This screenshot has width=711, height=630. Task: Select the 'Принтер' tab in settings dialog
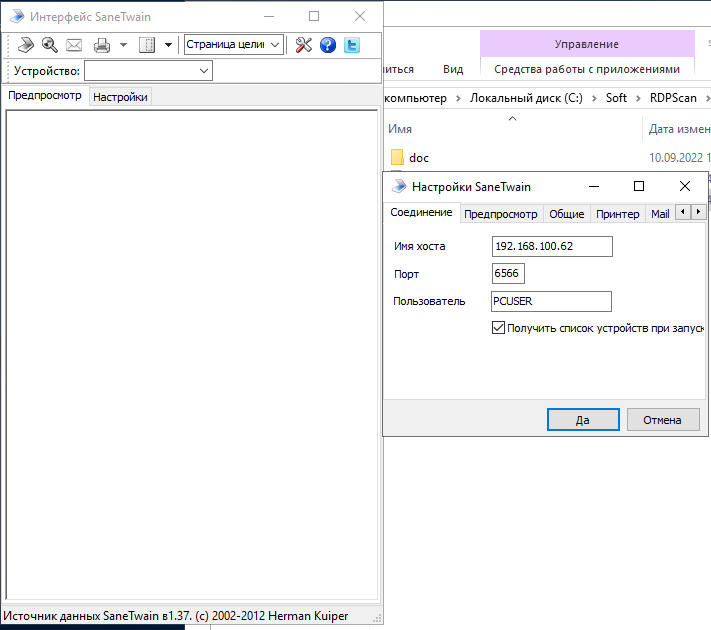coord(617,214)
